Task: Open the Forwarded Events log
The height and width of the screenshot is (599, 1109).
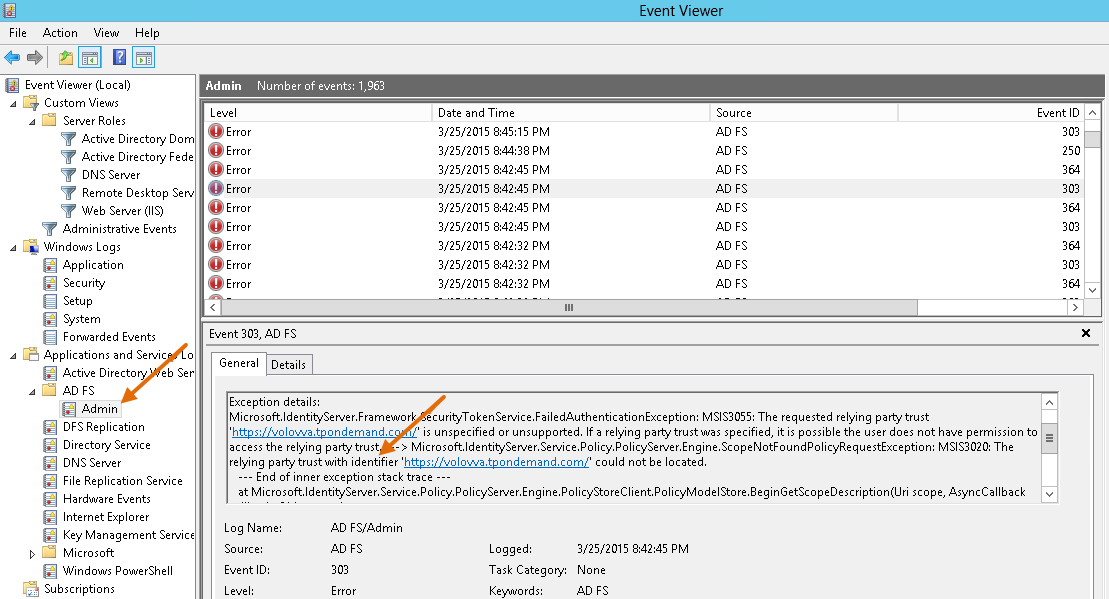Action: pyautogui.click(x=109, y=337)
